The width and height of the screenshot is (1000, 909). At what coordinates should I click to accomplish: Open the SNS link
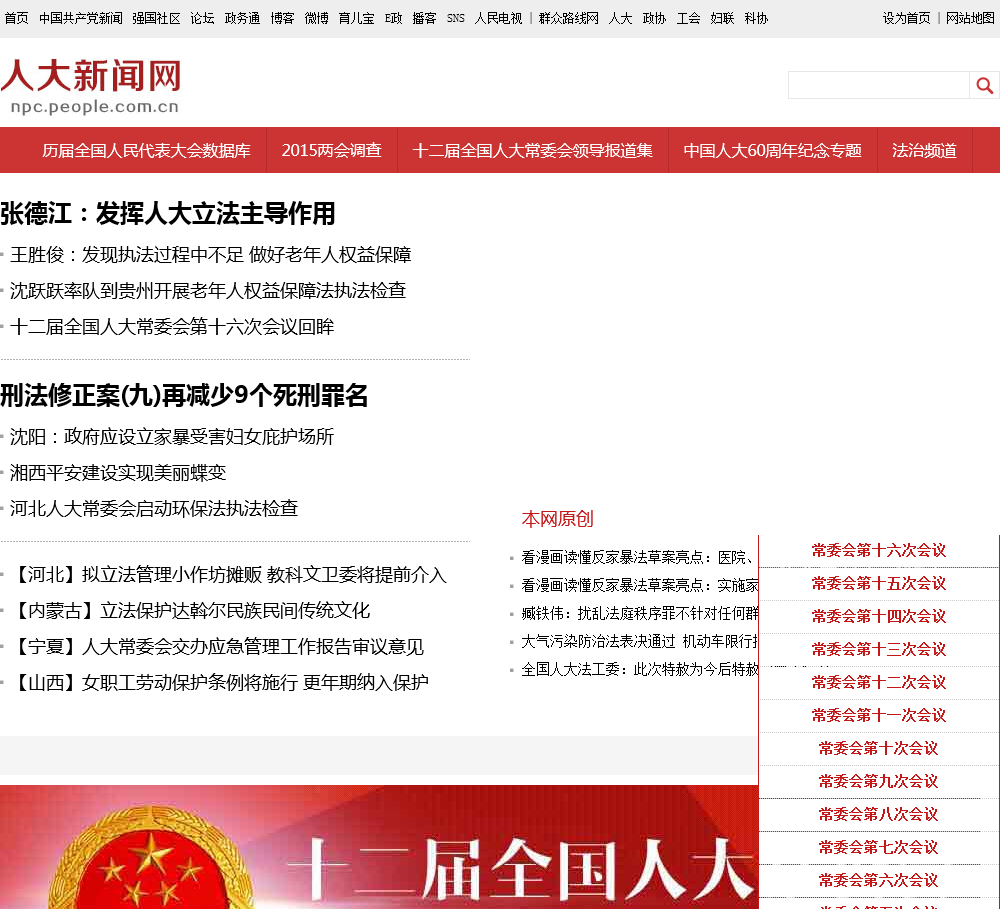point(455,18)
